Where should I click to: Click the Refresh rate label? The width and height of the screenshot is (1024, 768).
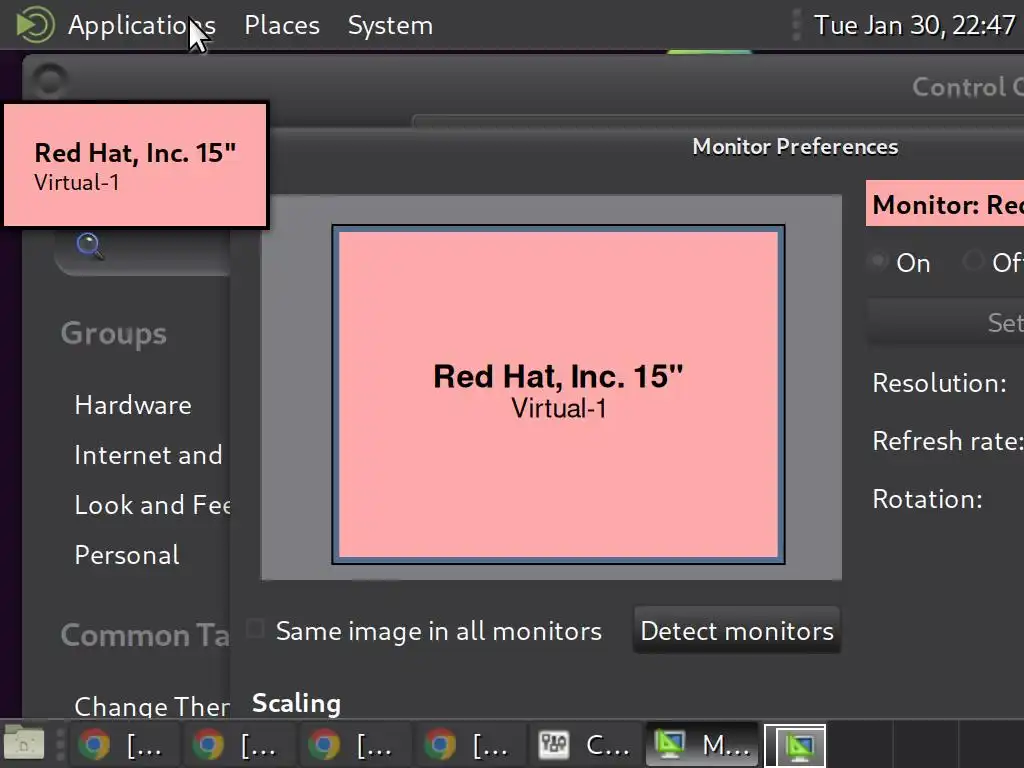(948, 441)
